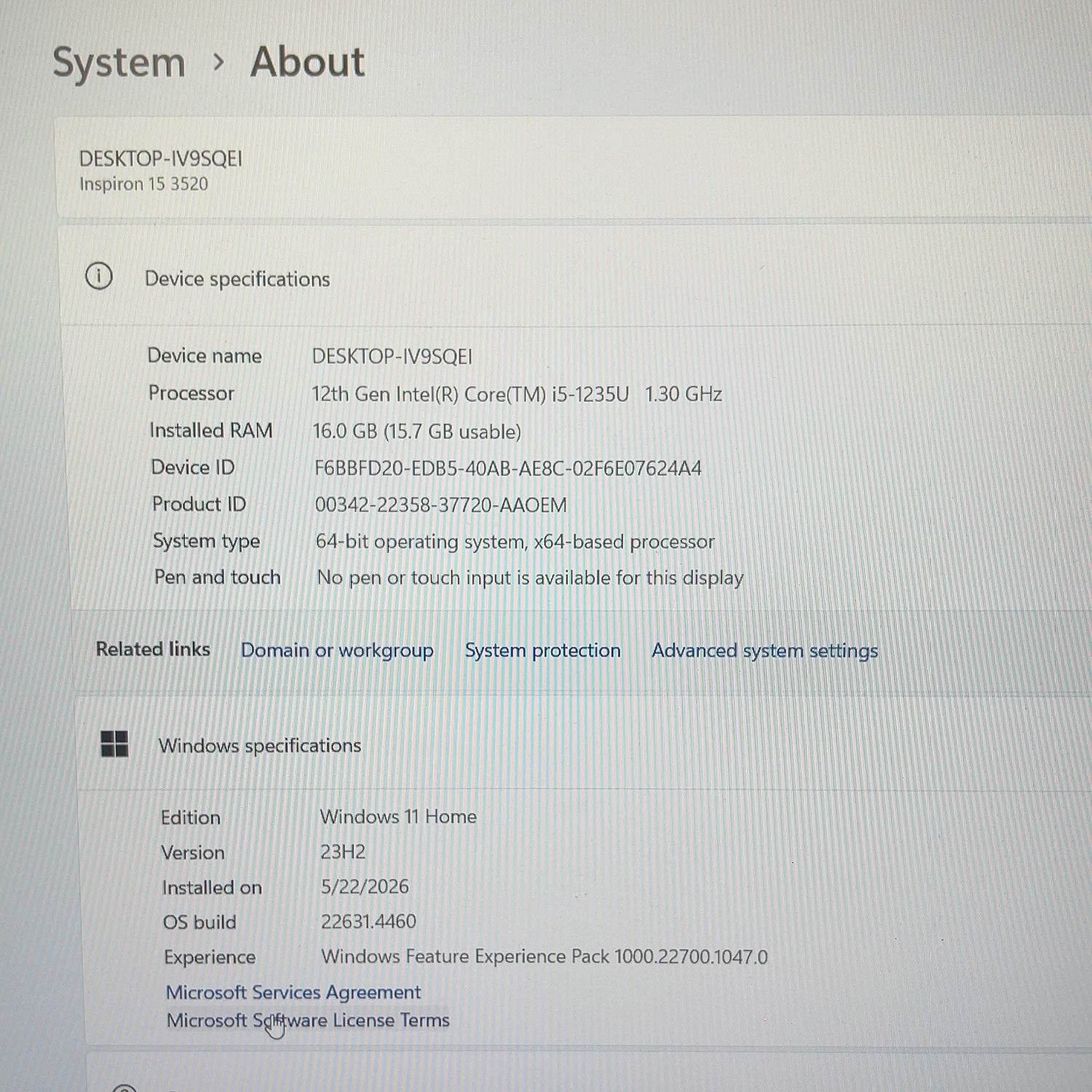
Task: Click the About page title
Action: point(307,62)
